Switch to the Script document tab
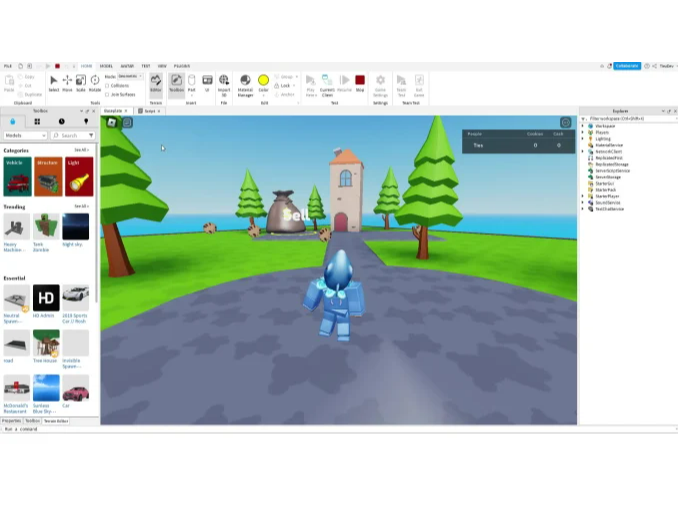Image resolution: width=678 pixels, height=508 pixels. [x=149, y=111]
